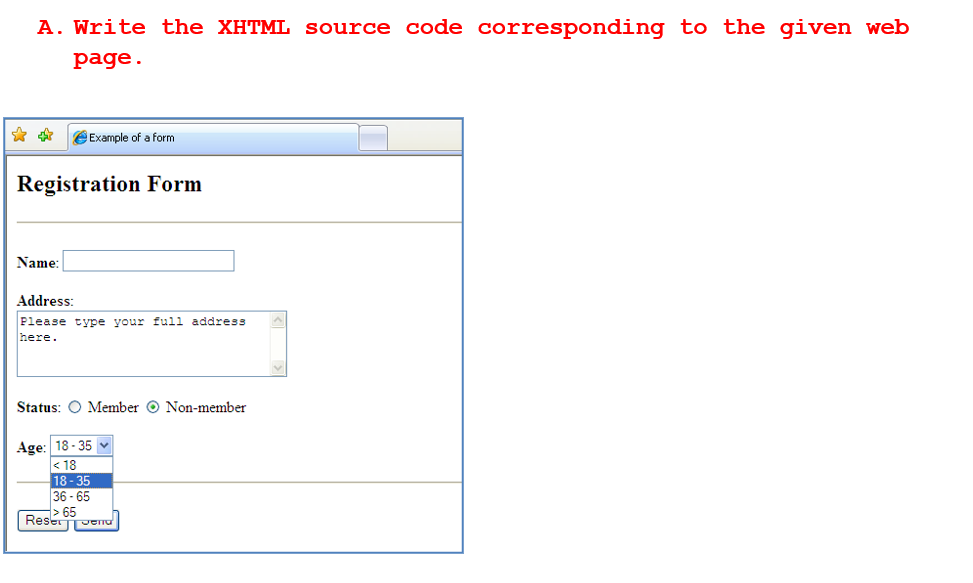Click the Internet Explorer favicon on the tab
This screenshot has width=973, height=583.
coord(79,137)
